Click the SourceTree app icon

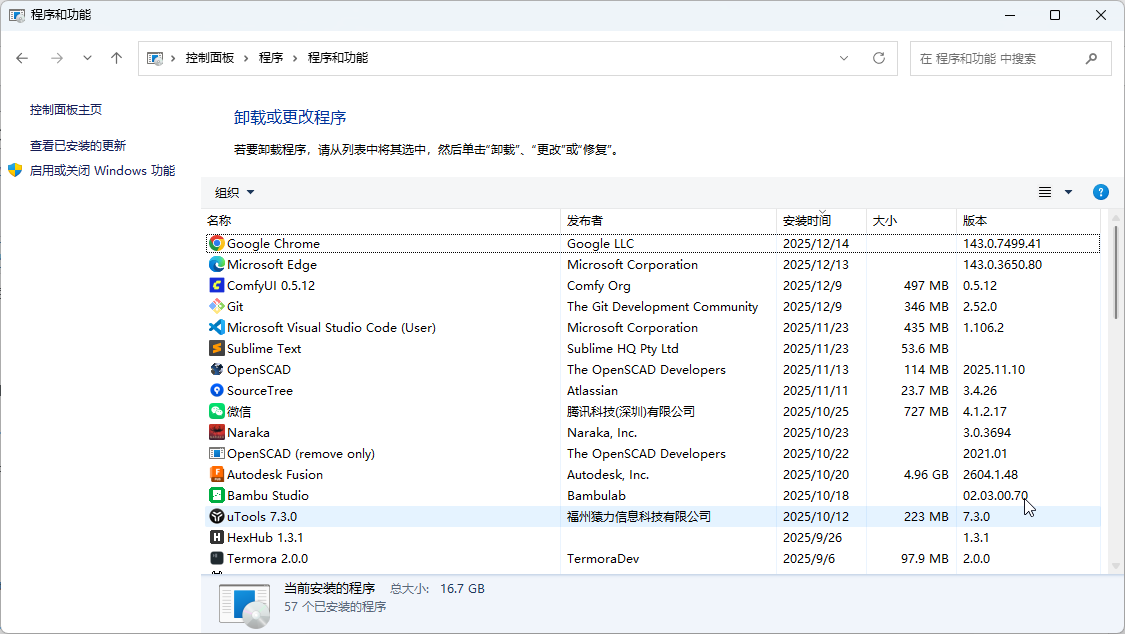(214, 390)
